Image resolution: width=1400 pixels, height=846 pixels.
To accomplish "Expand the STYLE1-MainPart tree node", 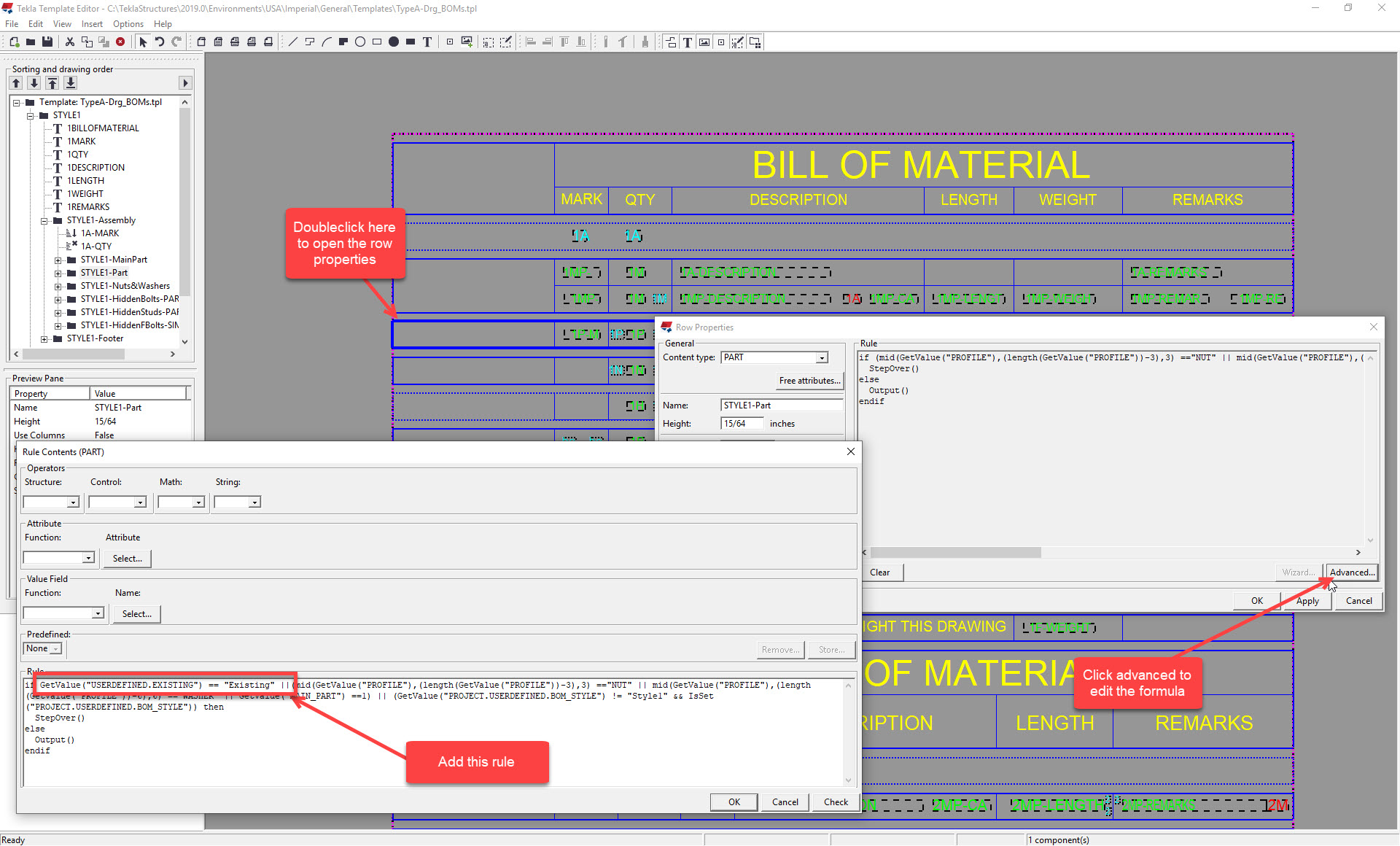I will pos(59,260).
